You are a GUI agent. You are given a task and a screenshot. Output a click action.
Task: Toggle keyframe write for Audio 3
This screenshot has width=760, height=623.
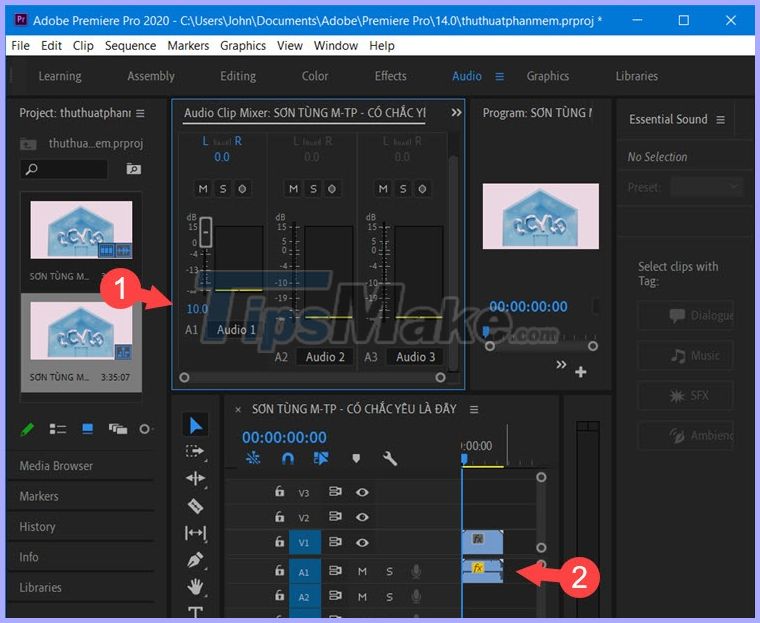point(422,189)
